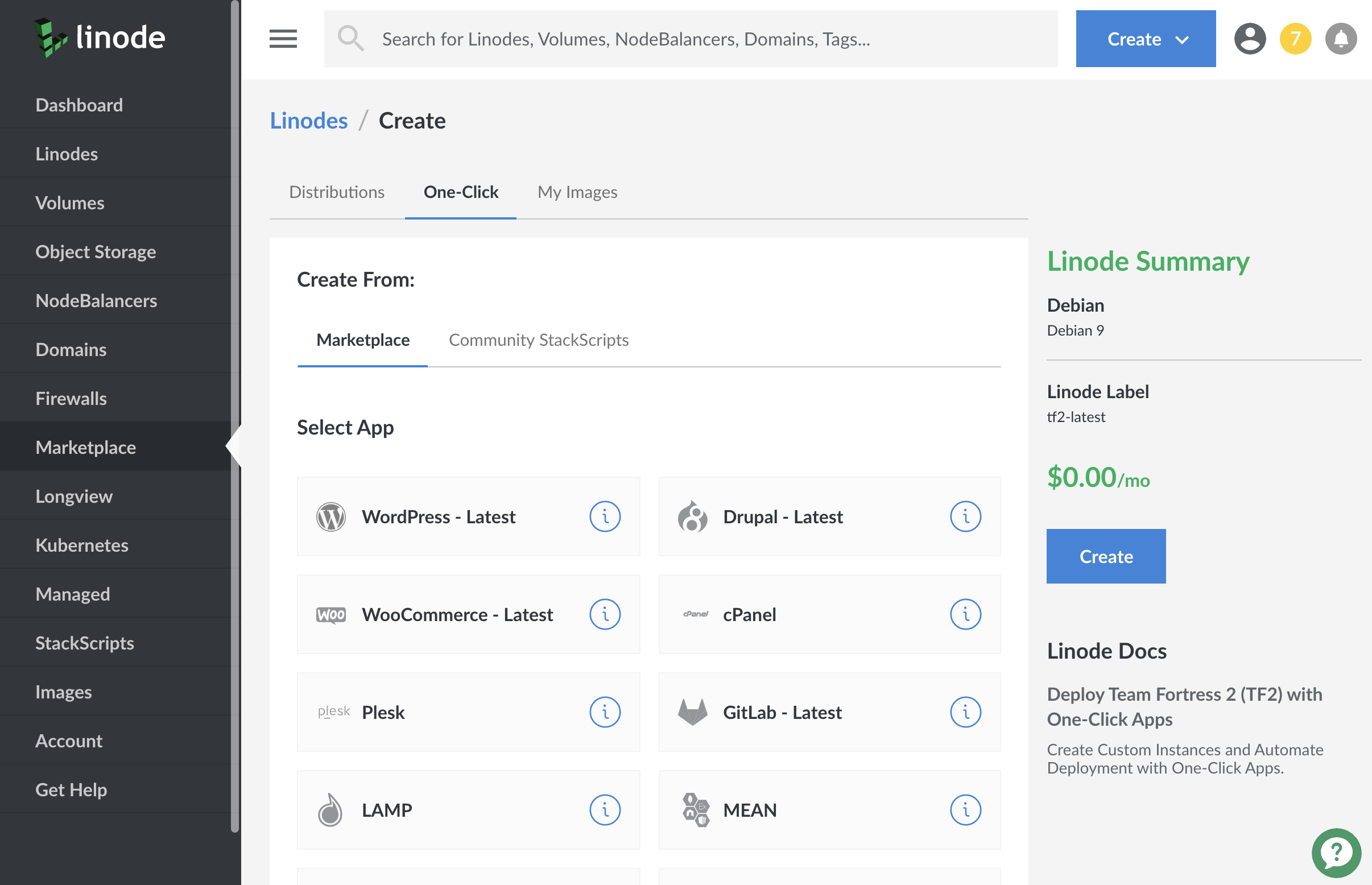Viewport: 1372px width, 885px height.
Task: Click Create button in Linode Summary
Action: (1105, 556)
